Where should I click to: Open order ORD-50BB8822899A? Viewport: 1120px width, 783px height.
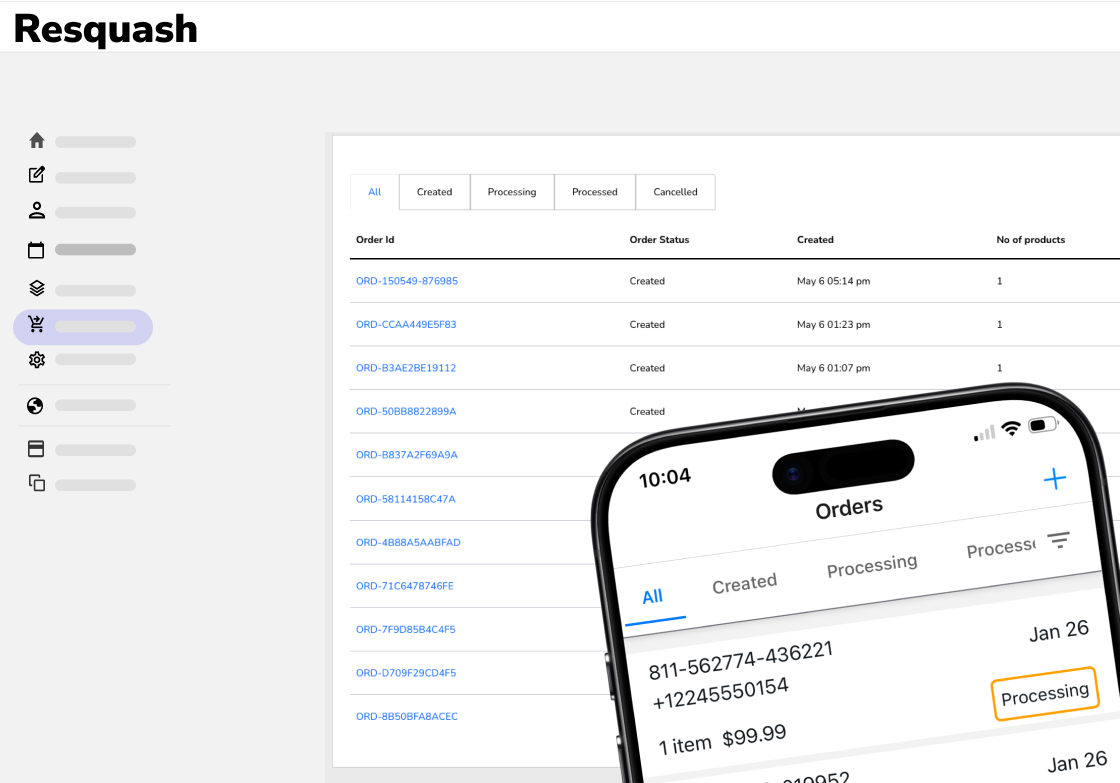pyautogui.click(x=406, y=412)
